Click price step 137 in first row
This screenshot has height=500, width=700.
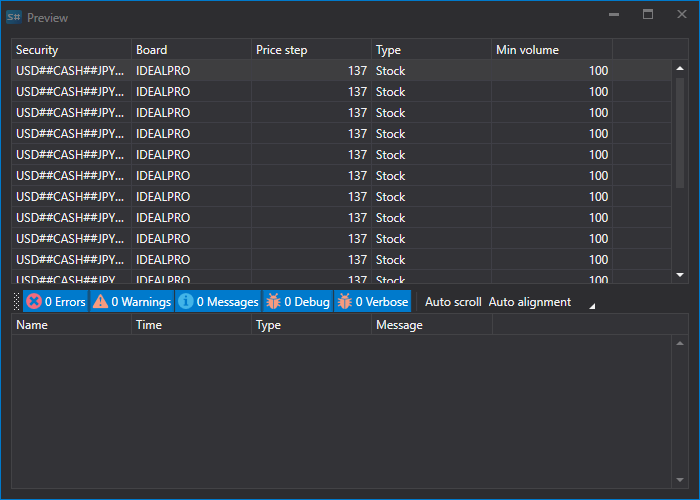pos(357,71)
